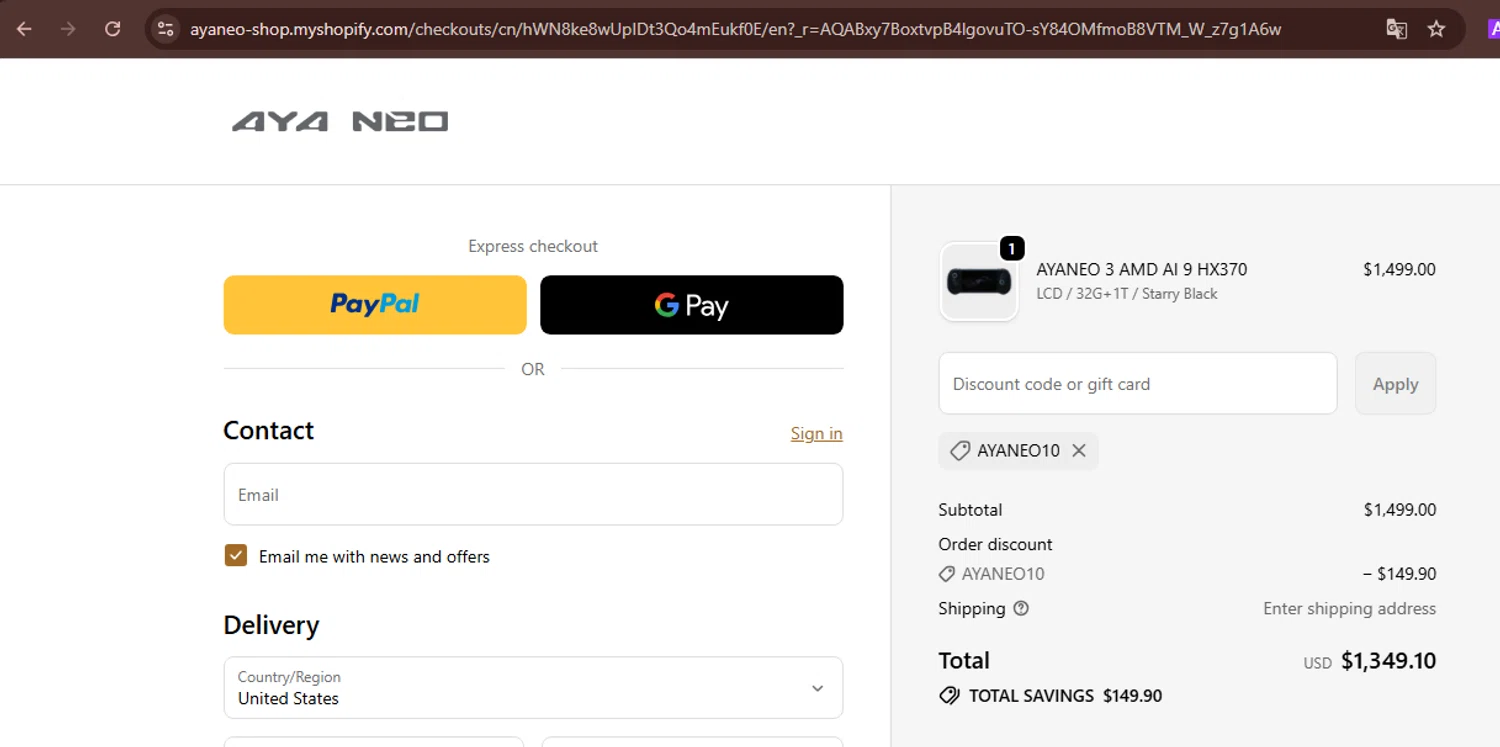Screen dimensions: 1500x747
Task: Pay with PayPal express checkout
Action: tap(375, 305)
